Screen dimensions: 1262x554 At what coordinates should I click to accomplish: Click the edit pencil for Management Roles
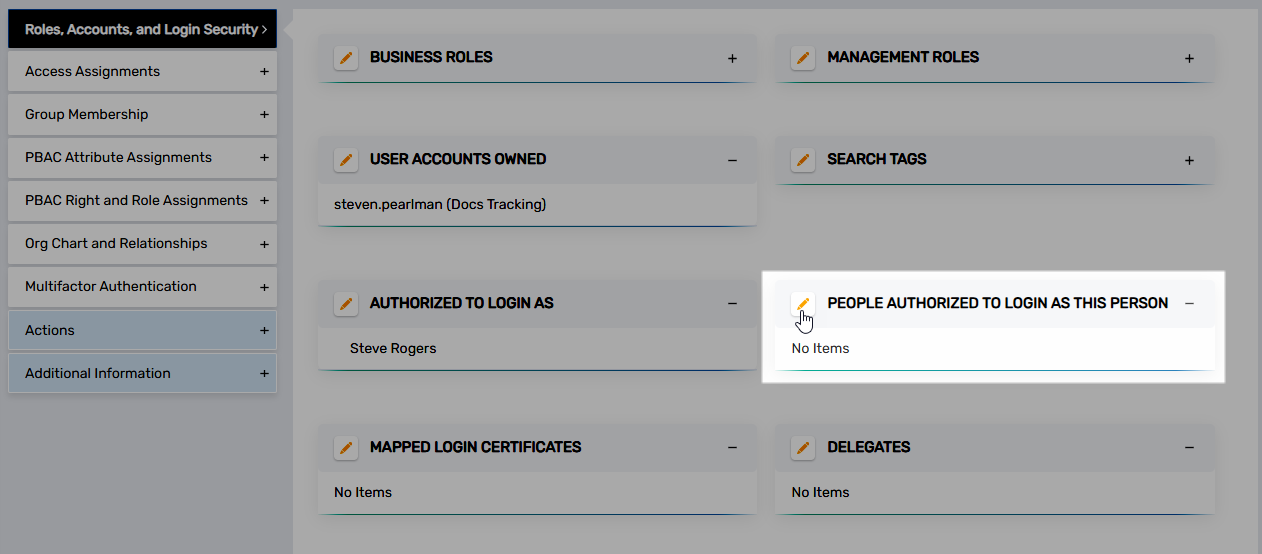[803, 58]
